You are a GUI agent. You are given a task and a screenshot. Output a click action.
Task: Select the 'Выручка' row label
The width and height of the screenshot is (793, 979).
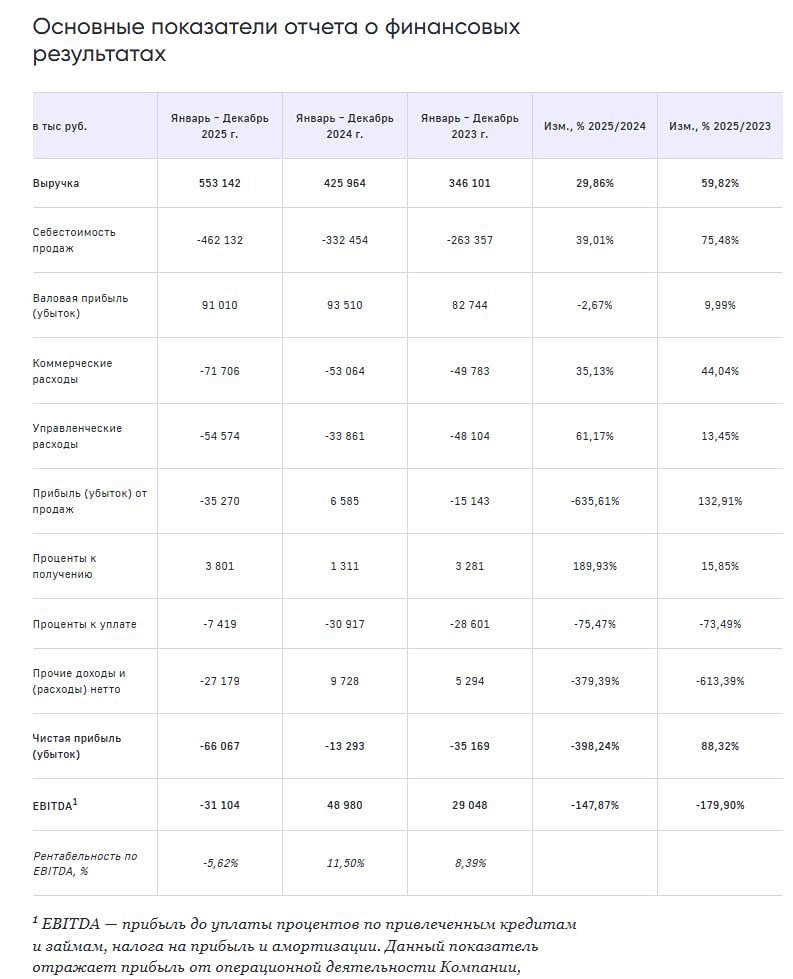[56, 184]
